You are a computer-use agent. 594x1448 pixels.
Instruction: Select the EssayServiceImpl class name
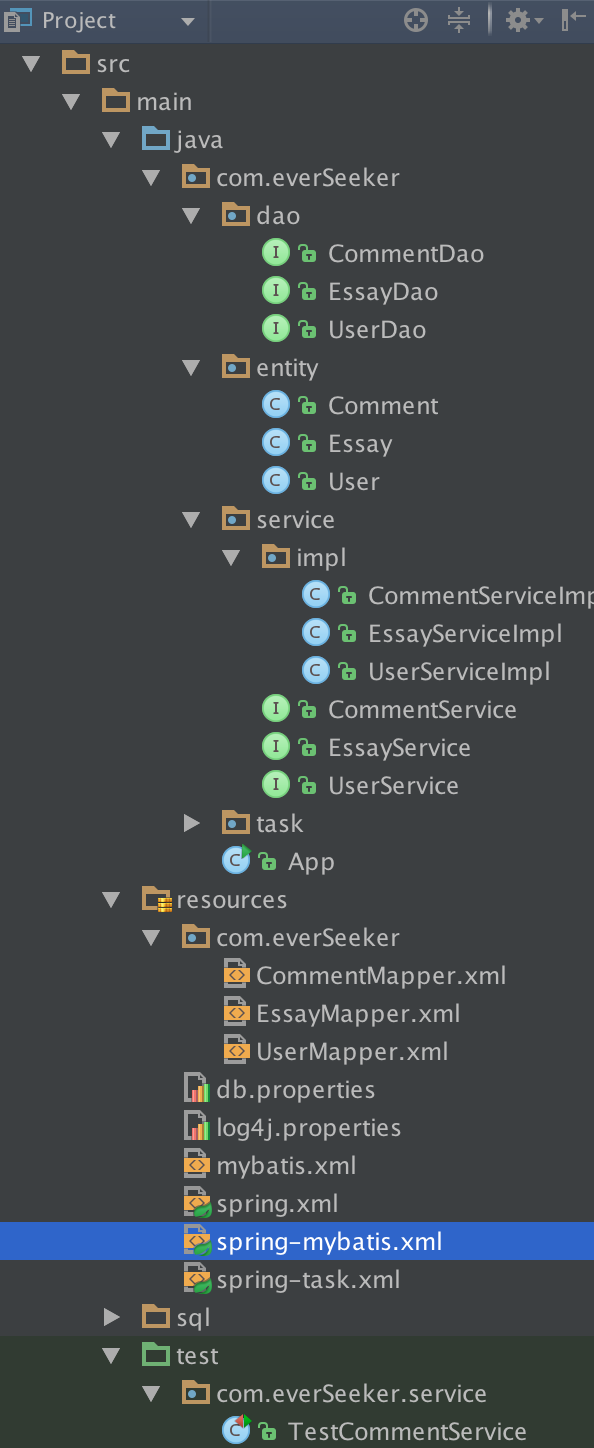tap(465, 634)
